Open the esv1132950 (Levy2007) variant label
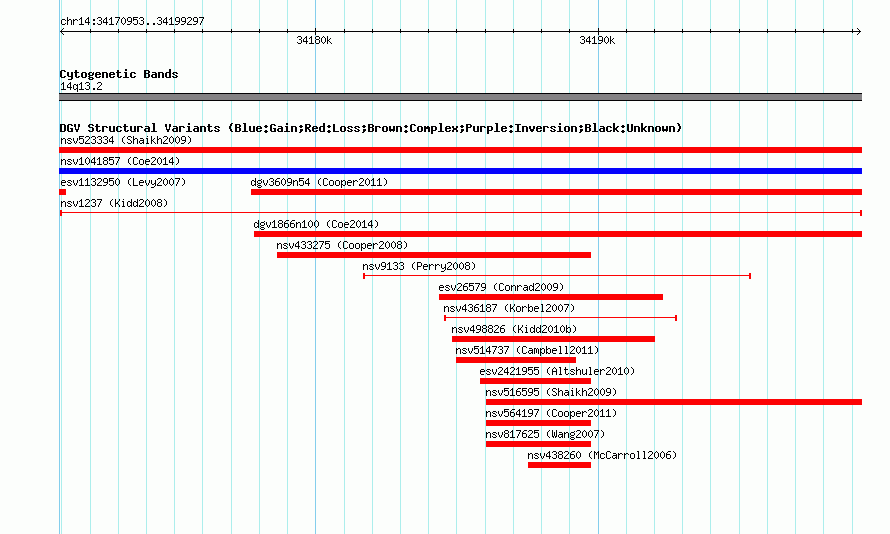Viewport: 890px width, 534px height. click(x=123, y=182)
